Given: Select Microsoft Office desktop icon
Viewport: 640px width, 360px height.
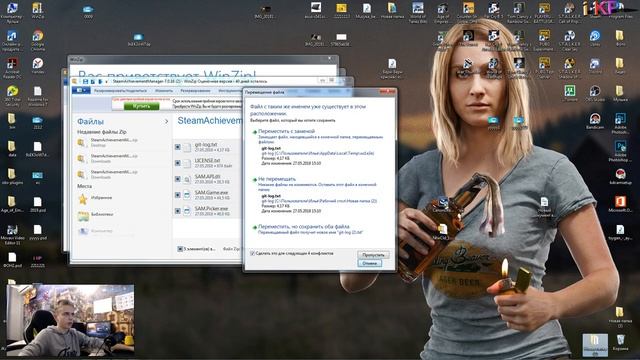Looking at the screenshot, I should [x=620, y=204].
